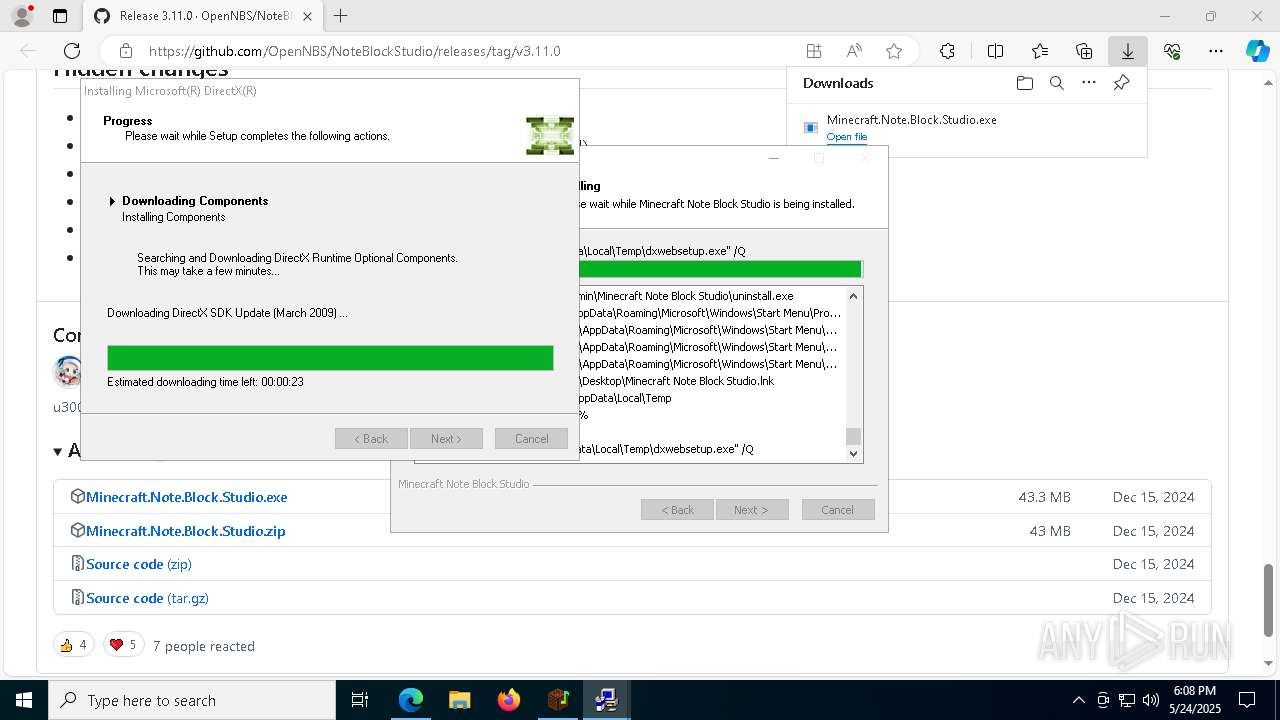Toggle split screen view
This screenshot has height=720, width=1280.
[x=996, y=51]
